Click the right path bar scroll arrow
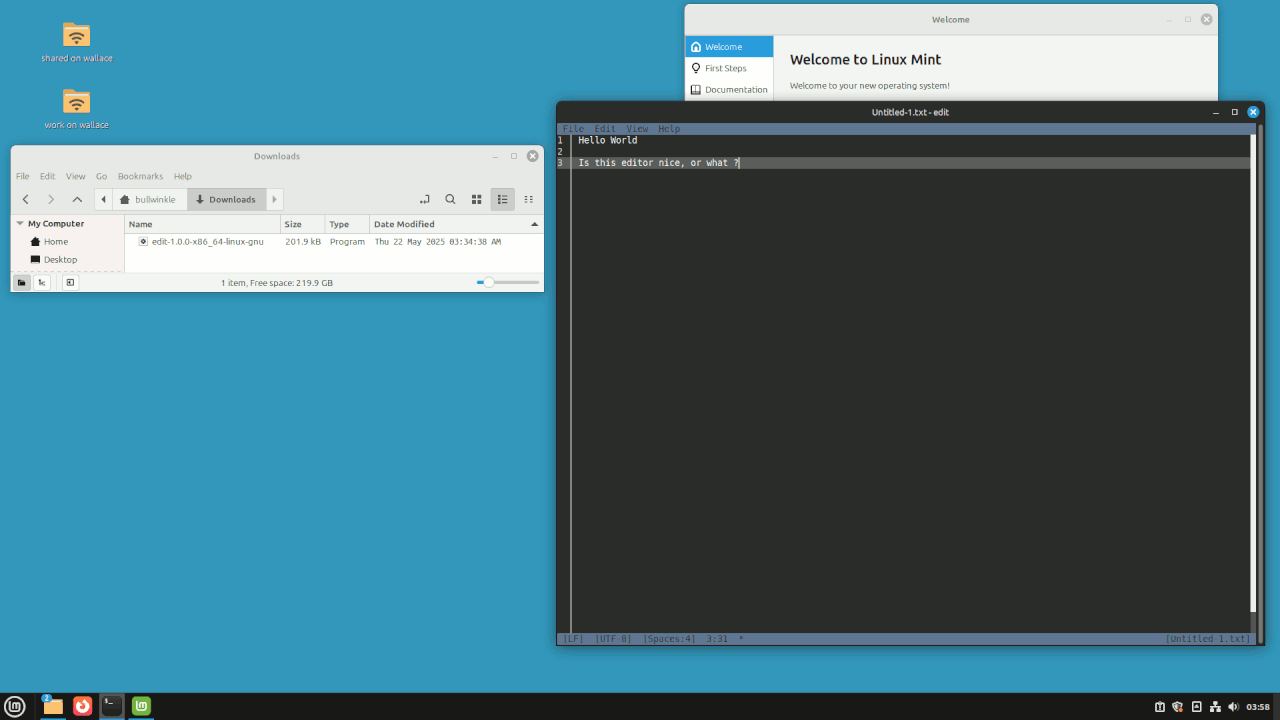Image resolution: width=1280 pixels, height=720 pixels. point(275,199)
